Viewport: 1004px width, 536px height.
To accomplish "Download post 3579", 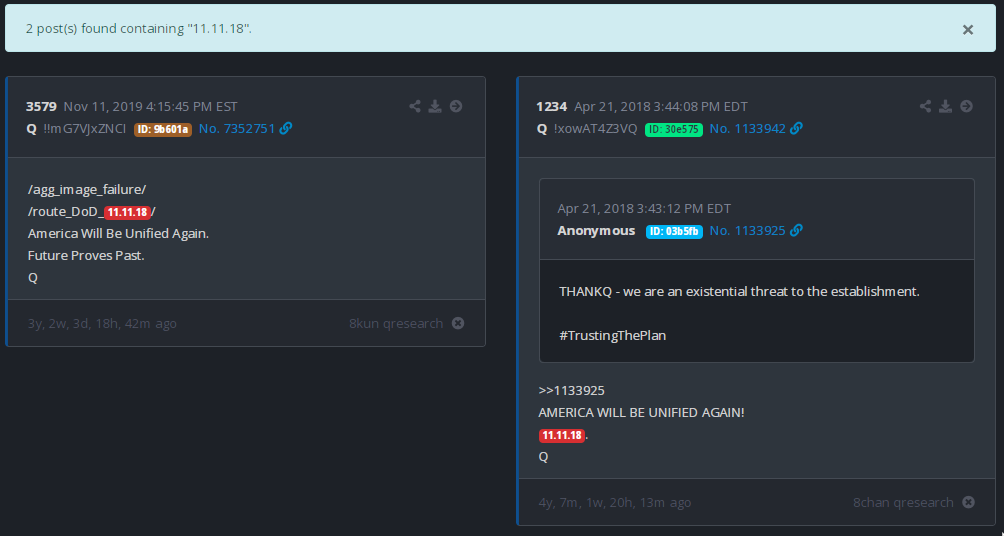I will [435, 106].
